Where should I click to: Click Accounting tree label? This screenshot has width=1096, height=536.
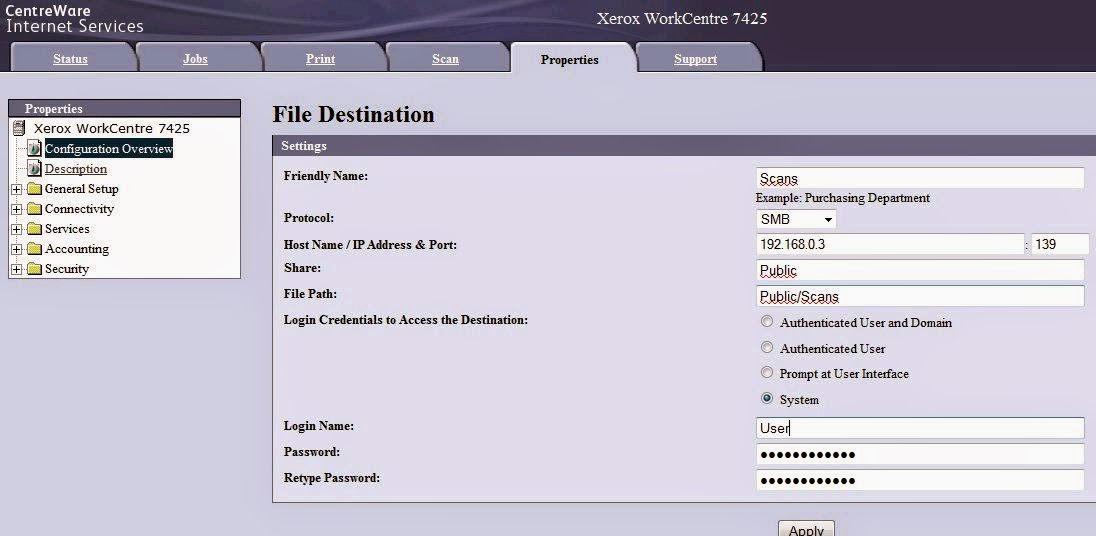(x=77, y=249)
